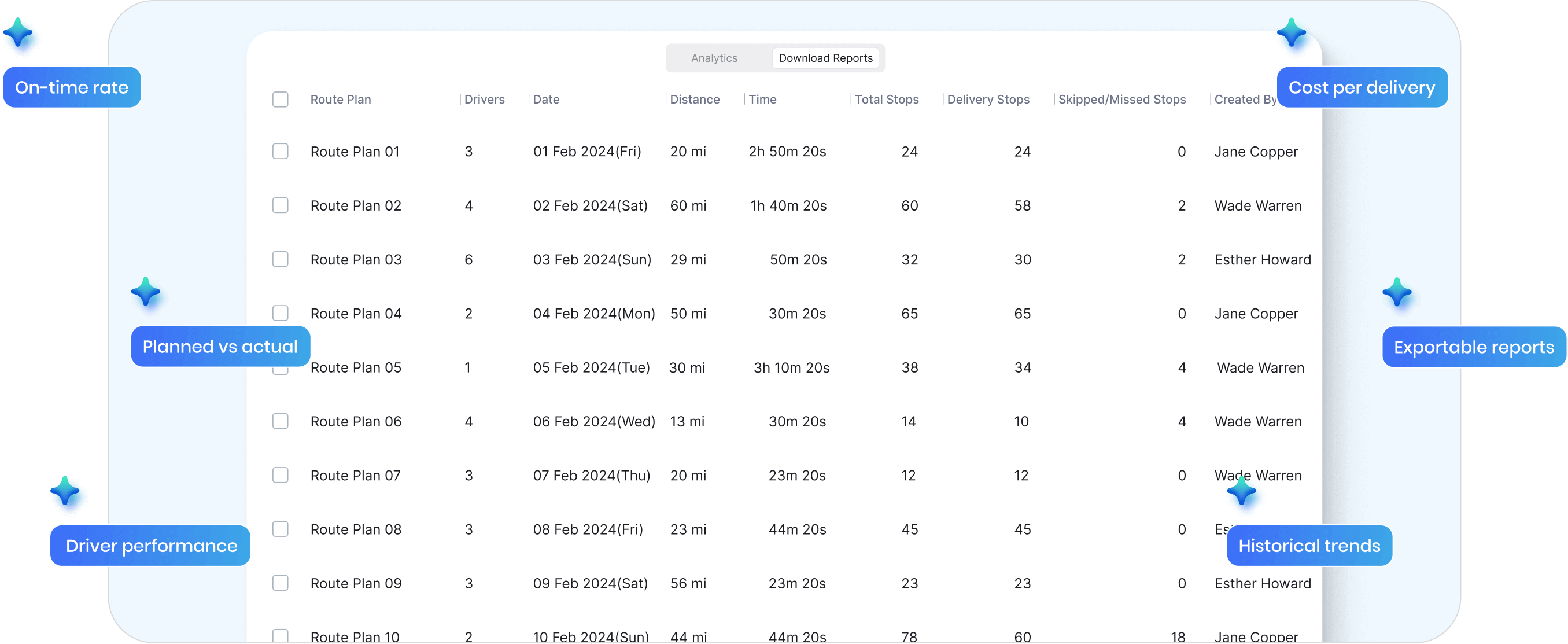1568x644 pixels.
Task: Switch to the Analytics tab
Action: click(714, 58)
